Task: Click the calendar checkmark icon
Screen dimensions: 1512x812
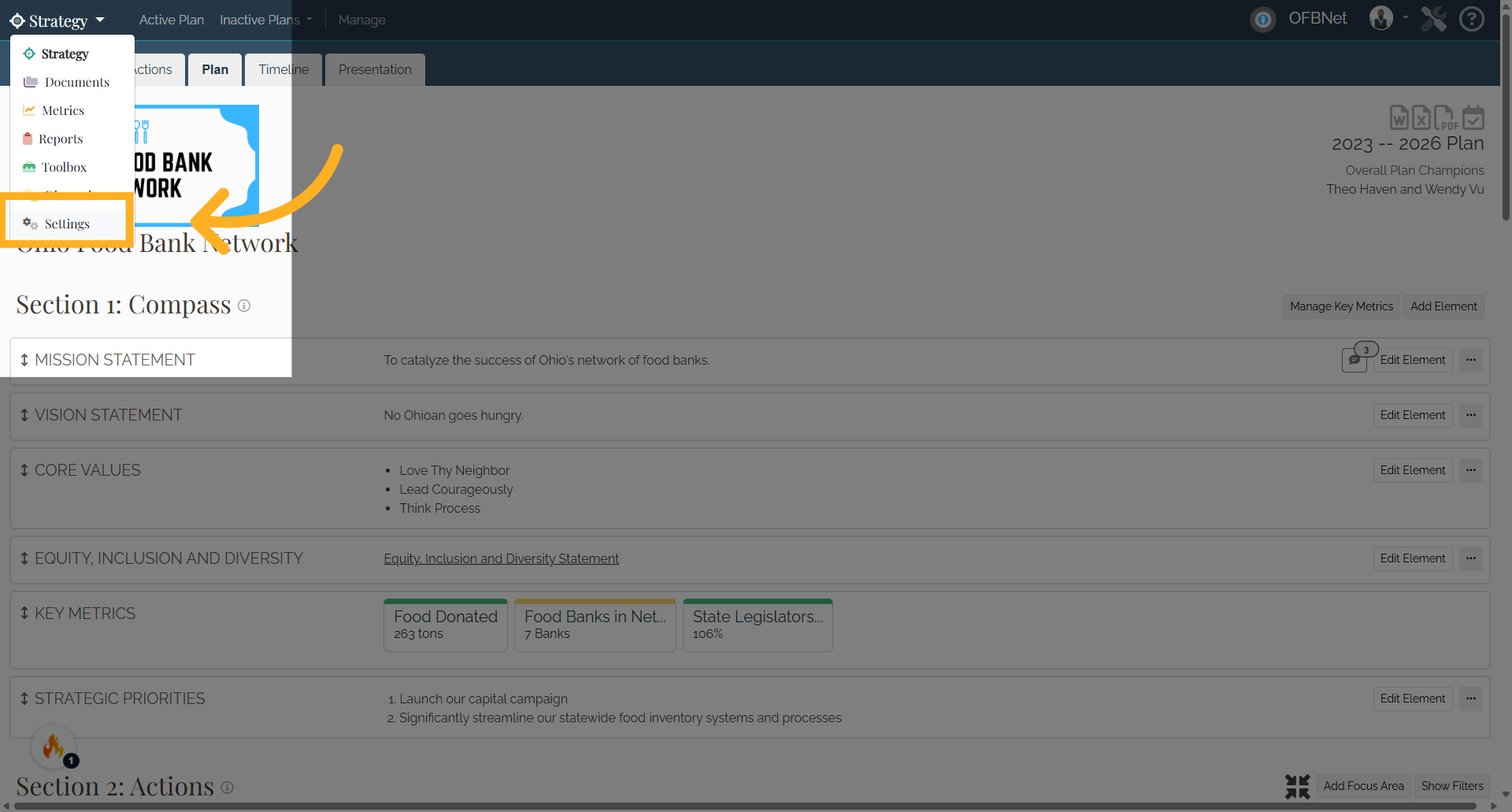Action: point(1473,117)
